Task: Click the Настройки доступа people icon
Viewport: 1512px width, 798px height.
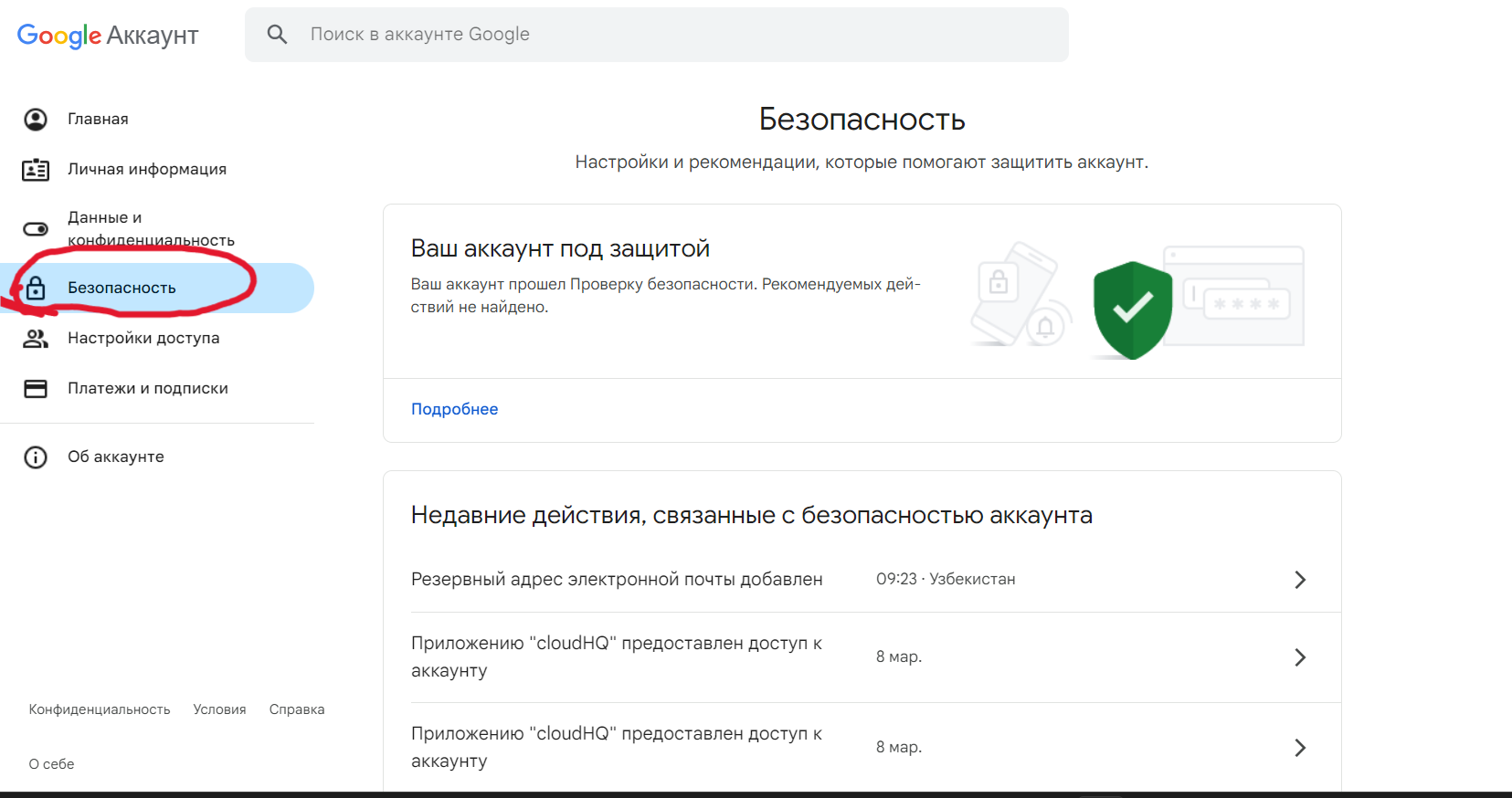Action: coord(36,339)
